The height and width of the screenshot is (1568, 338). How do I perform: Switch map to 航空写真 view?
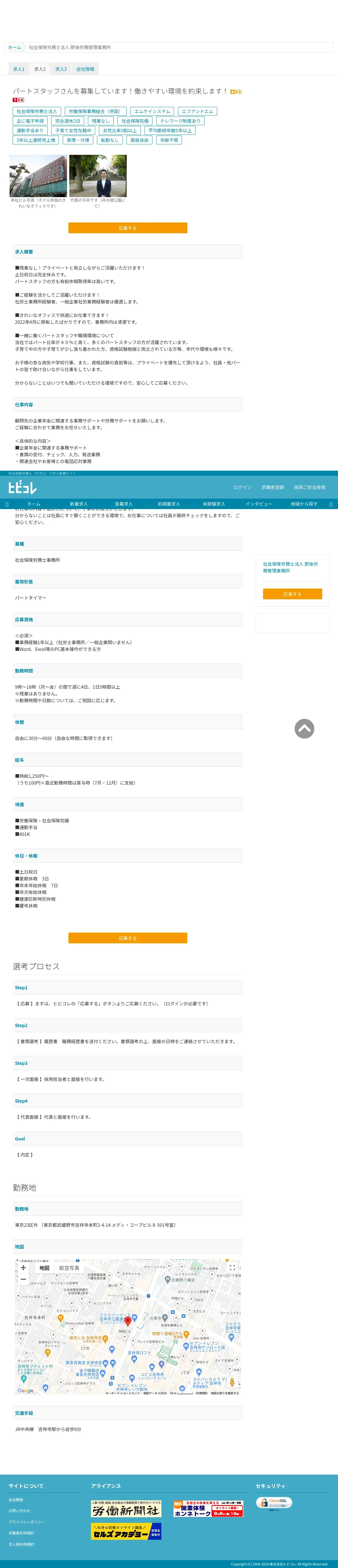69,1268
